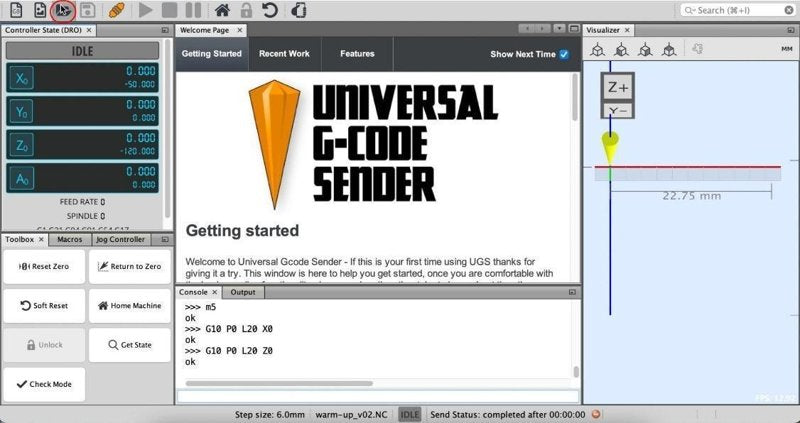Open the Macros tab
Screen dimensions: 800x423
pyautogui.click(x=70, y=239)
